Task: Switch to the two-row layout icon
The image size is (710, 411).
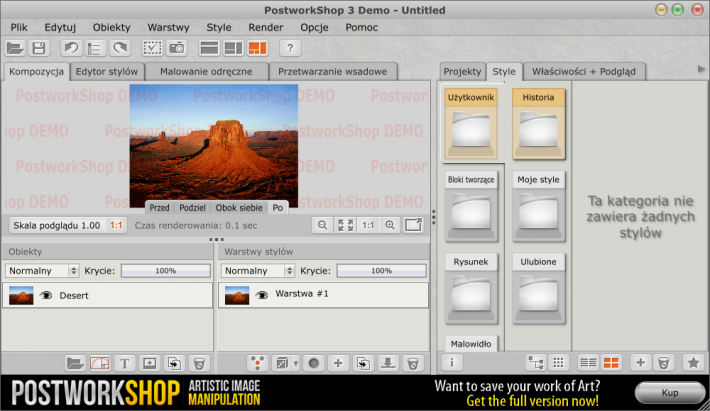Action: click(209, 48)
